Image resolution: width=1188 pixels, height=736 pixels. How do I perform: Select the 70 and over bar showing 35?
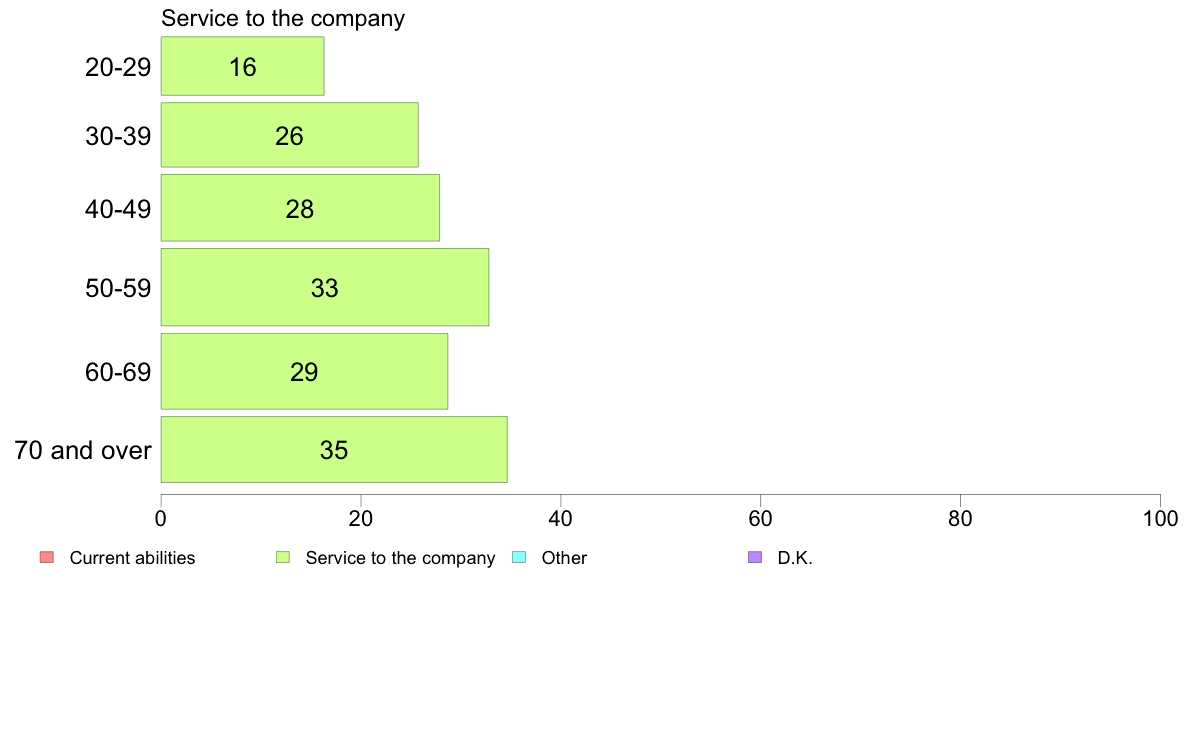tap(334, 449)
